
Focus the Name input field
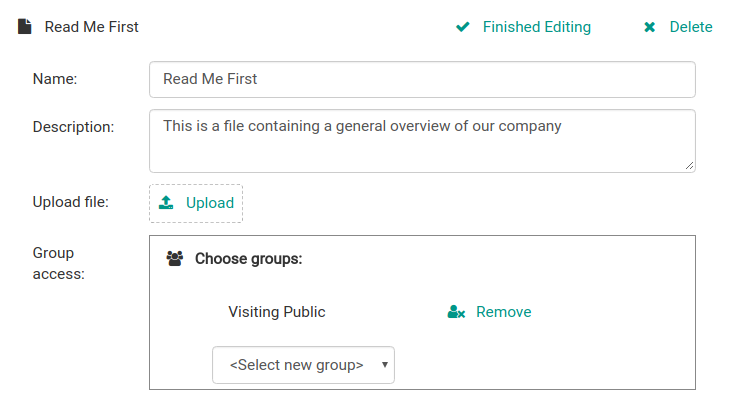click(421, 79)
